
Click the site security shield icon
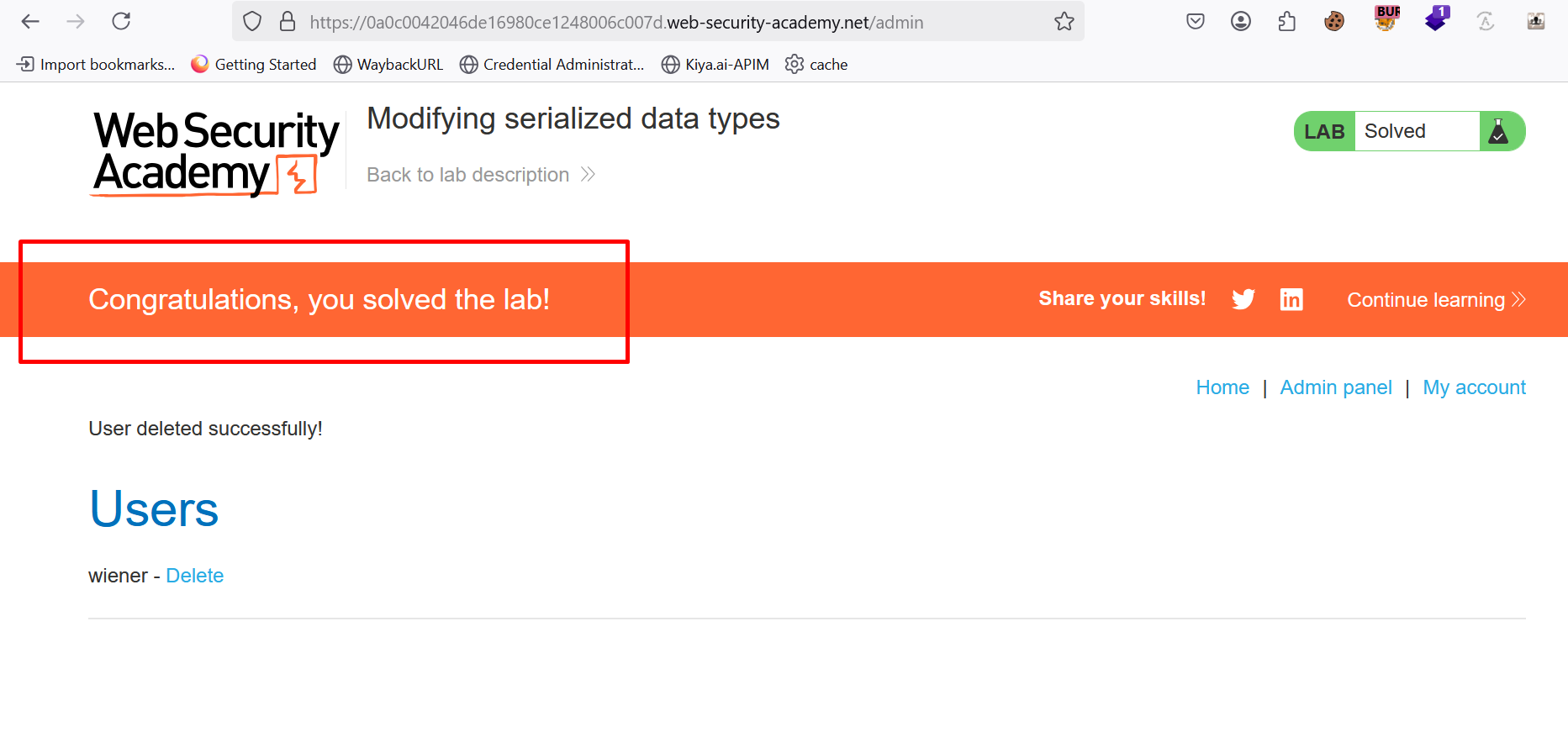pos(252,22)
